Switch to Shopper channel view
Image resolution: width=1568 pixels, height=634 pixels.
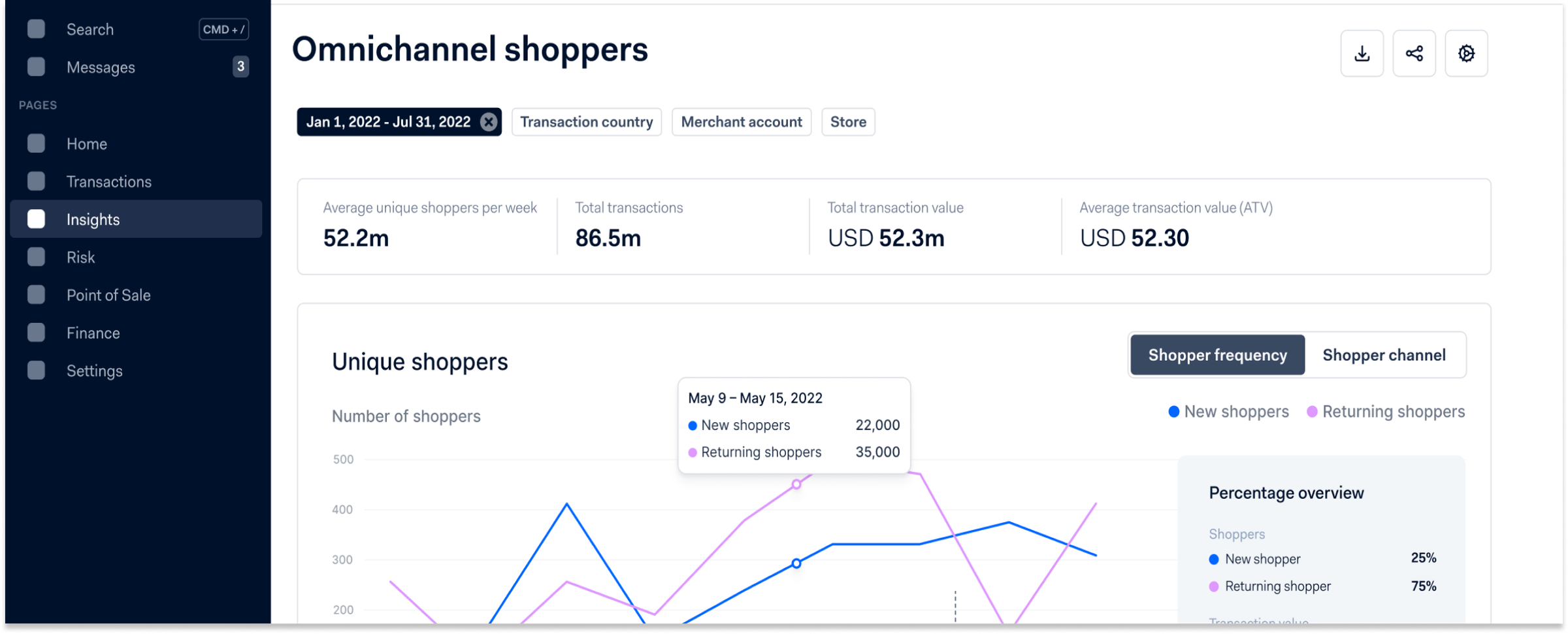(1384, 354)
